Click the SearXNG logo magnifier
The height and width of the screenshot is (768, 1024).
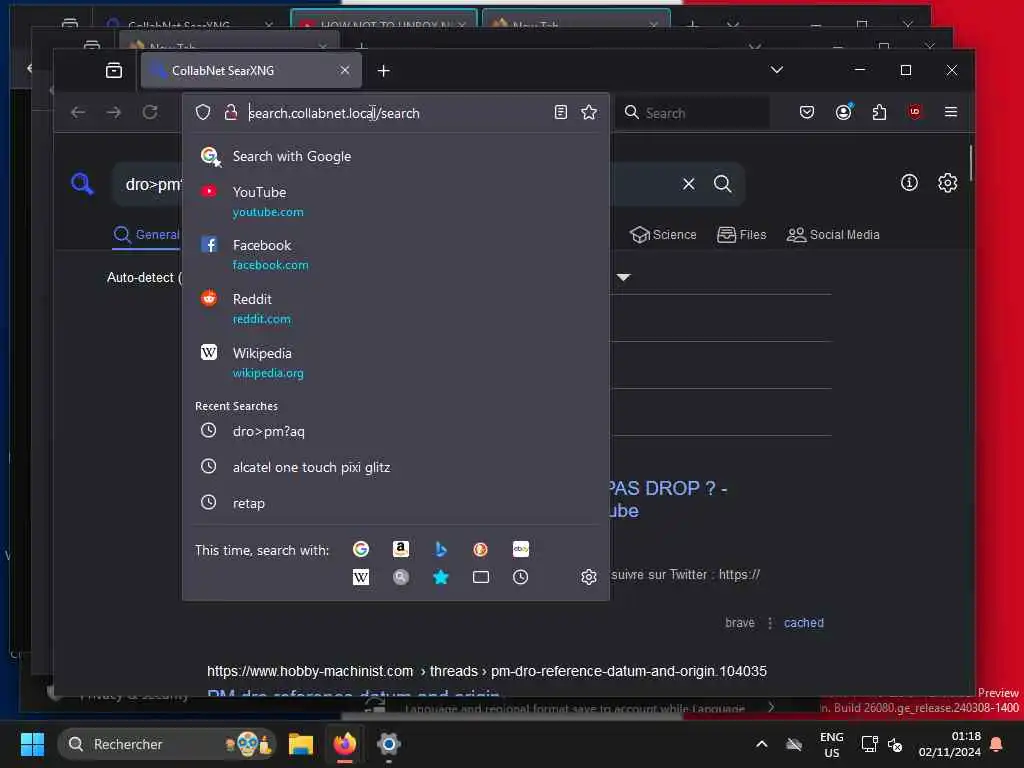[82, 184]
